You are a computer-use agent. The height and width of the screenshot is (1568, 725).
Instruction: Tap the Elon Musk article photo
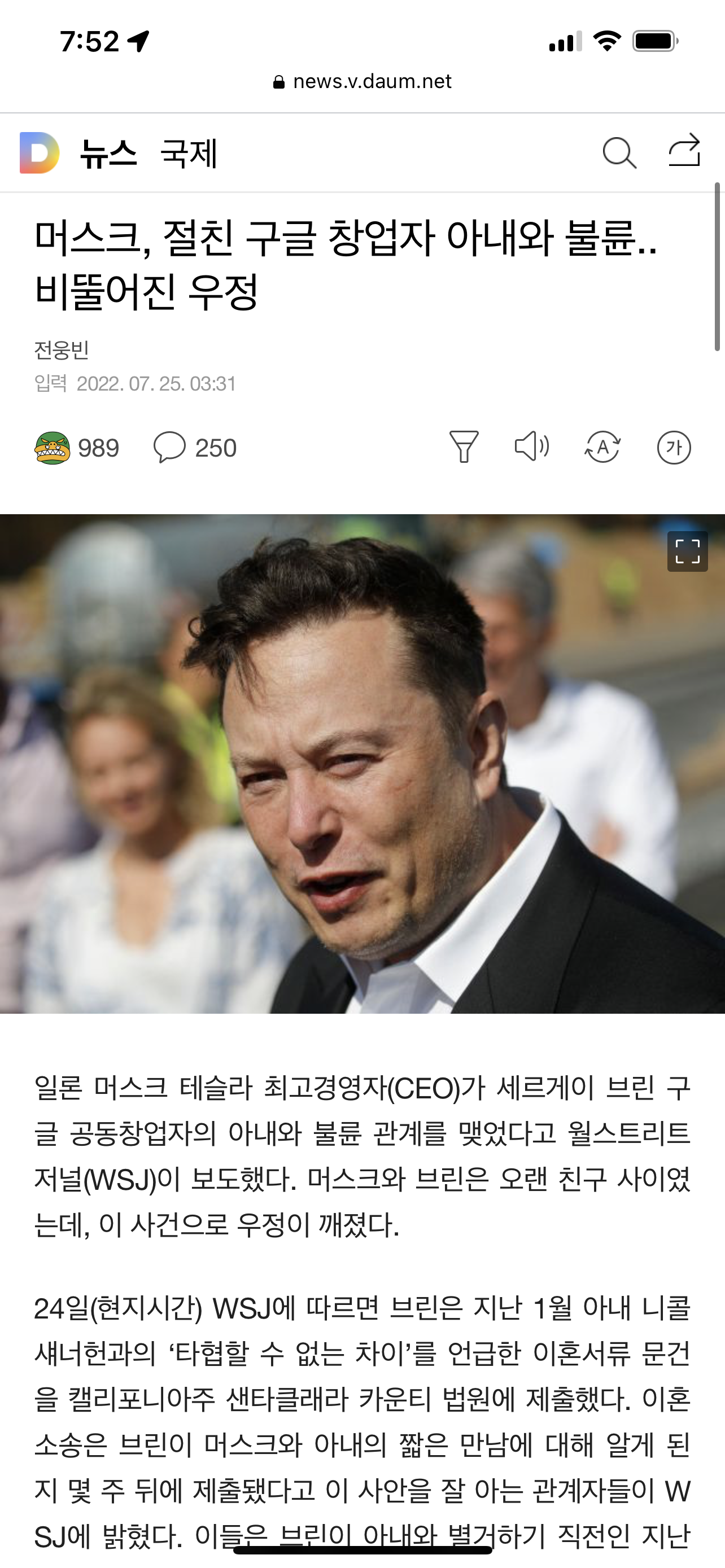pyautogui.click(x=362, y=764)
